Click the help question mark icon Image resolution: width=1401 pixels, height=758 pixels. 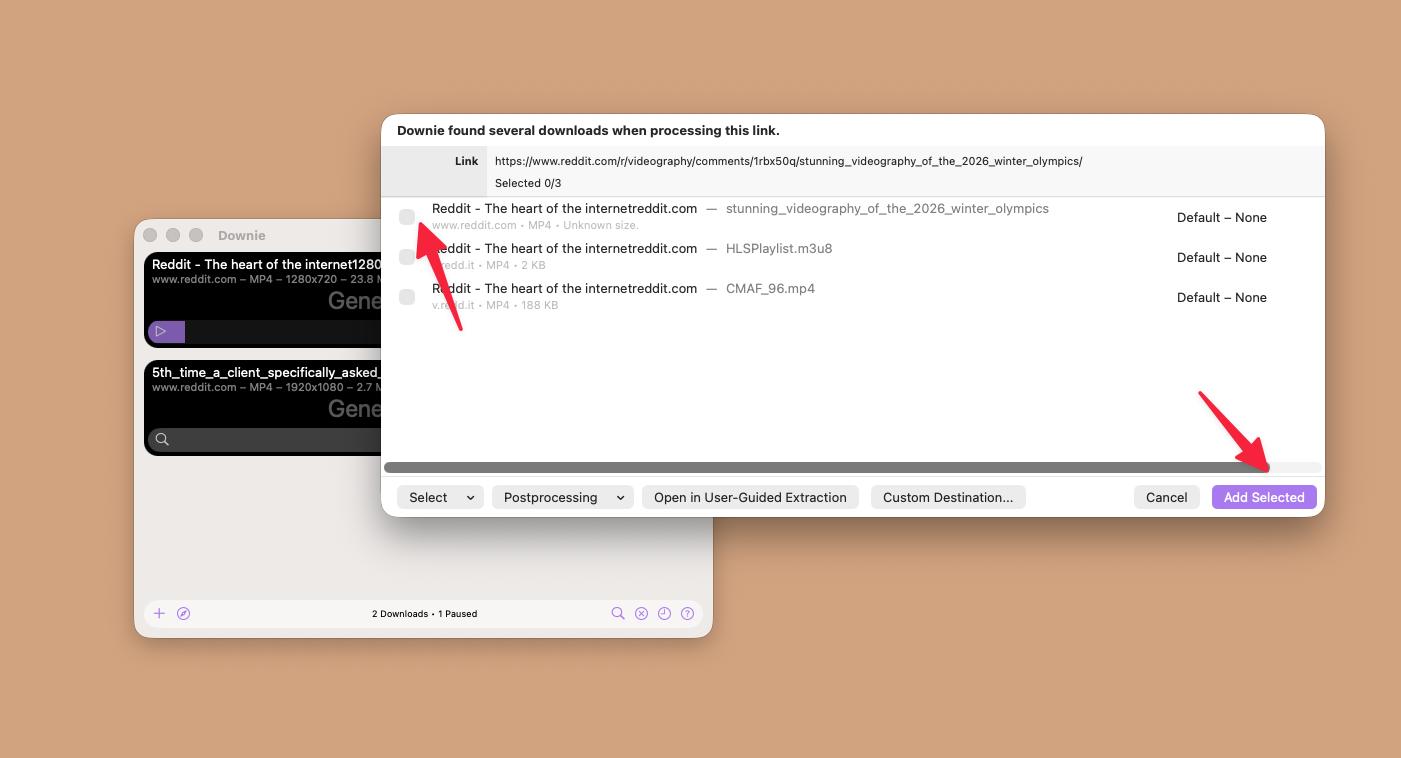[x=687, y=613]
